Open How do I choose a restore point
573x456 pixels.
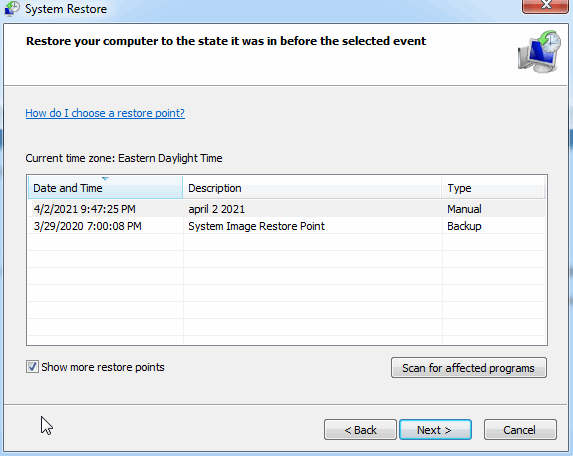click(x=105, y=113)
